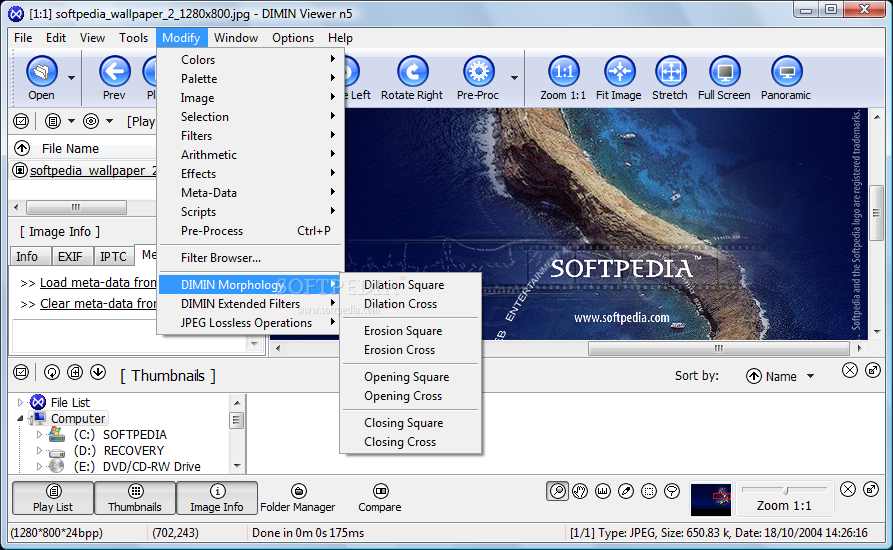Expand the (E:) DVD/CD-RW Drive
Image resolution: width=893 pixels, height=550 pixels.
(39, 466)
